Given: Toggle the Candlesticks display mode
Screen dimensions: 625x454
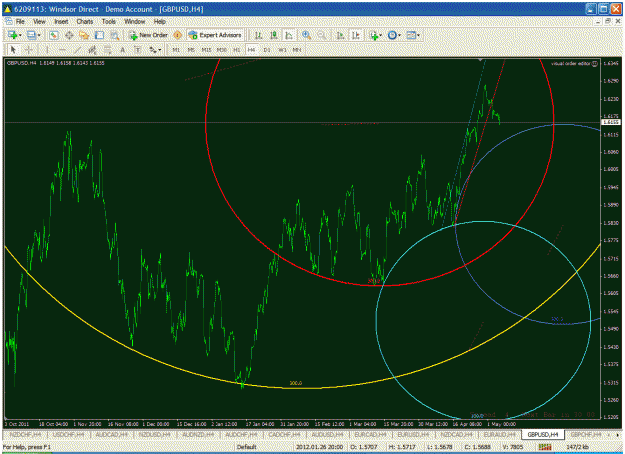Looking at the screenshot, I should click(273, 35).
